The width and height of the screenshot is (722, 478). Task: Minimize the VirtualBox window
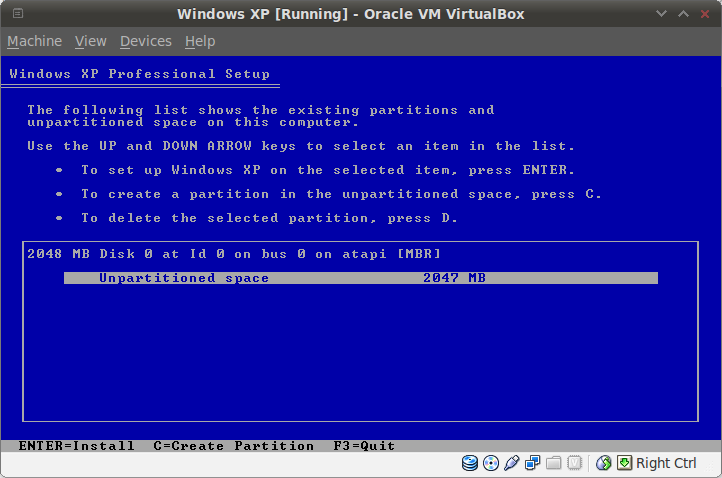pyautogui.click(x=662, y=13)
